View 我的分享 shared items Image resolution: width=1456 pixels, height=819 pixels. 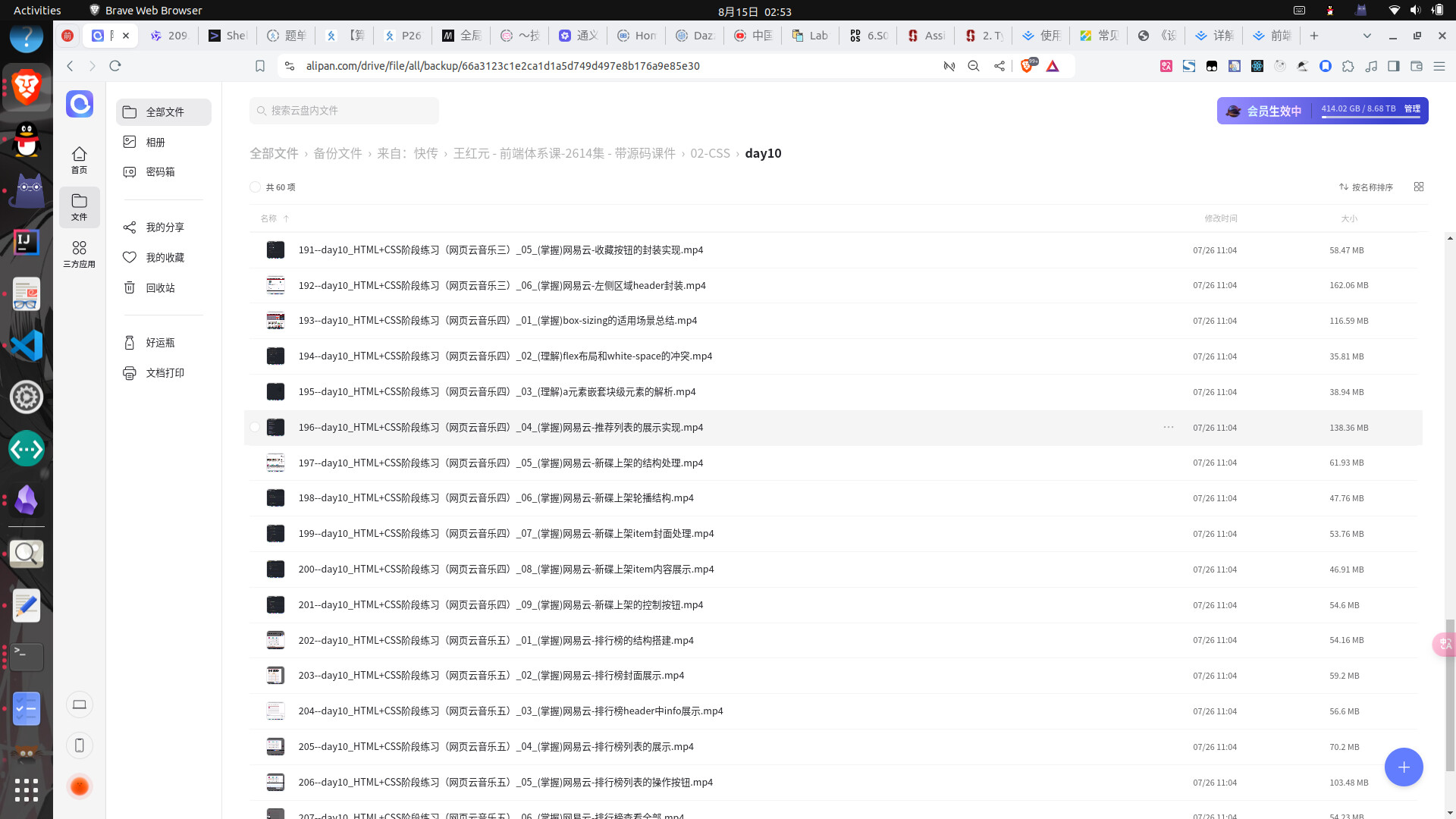point(163,227)
